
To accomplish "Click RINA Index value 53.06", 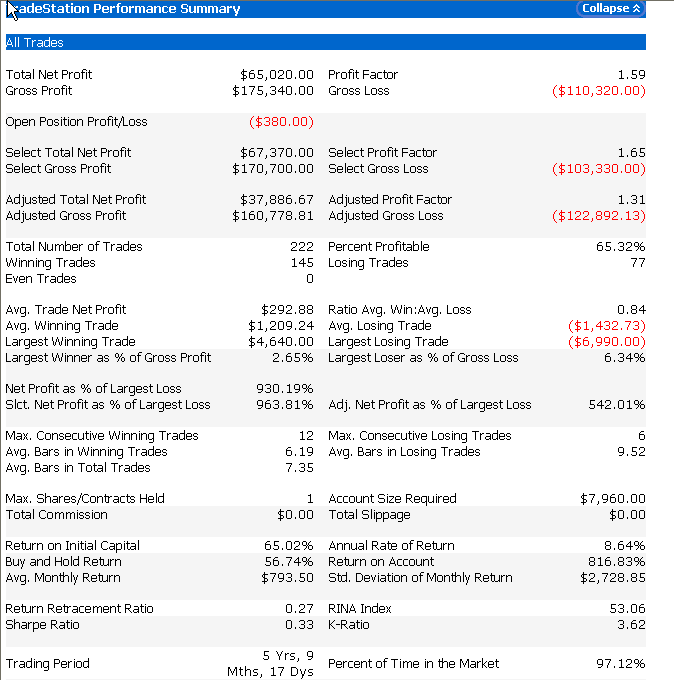I will point(628,609).
